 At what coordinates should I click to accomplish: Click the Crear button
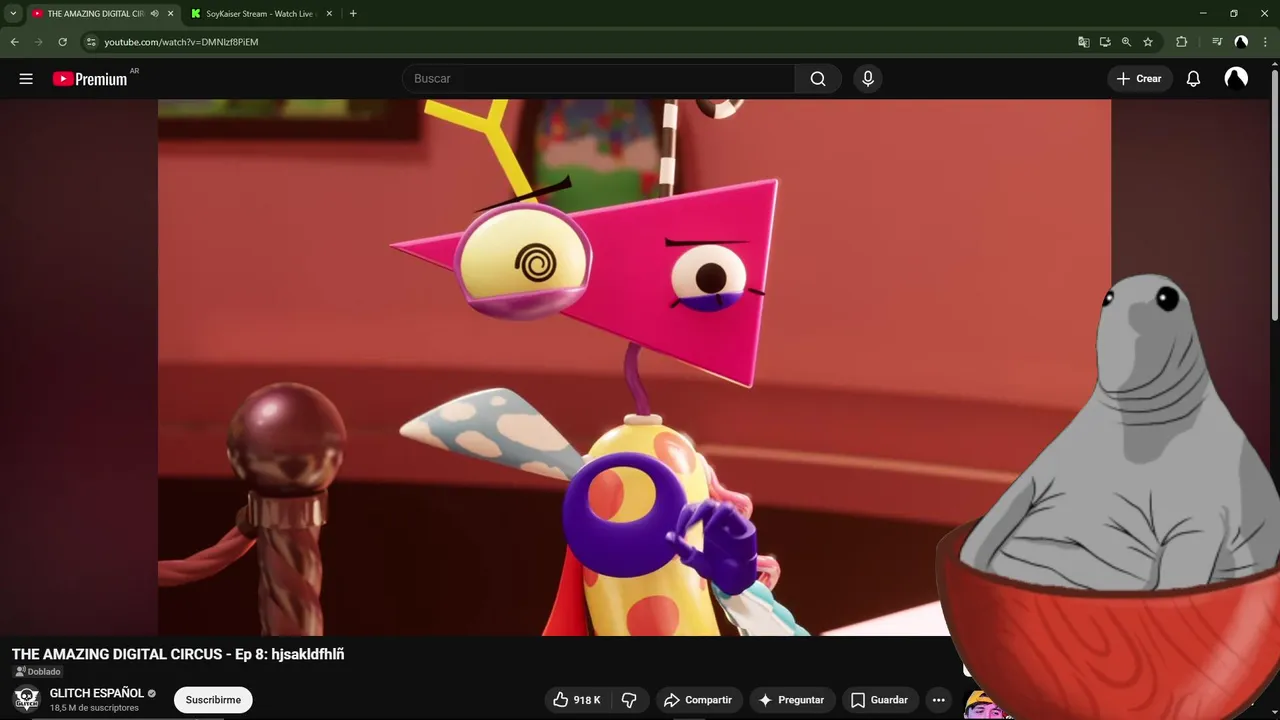tap(1139, 79)
